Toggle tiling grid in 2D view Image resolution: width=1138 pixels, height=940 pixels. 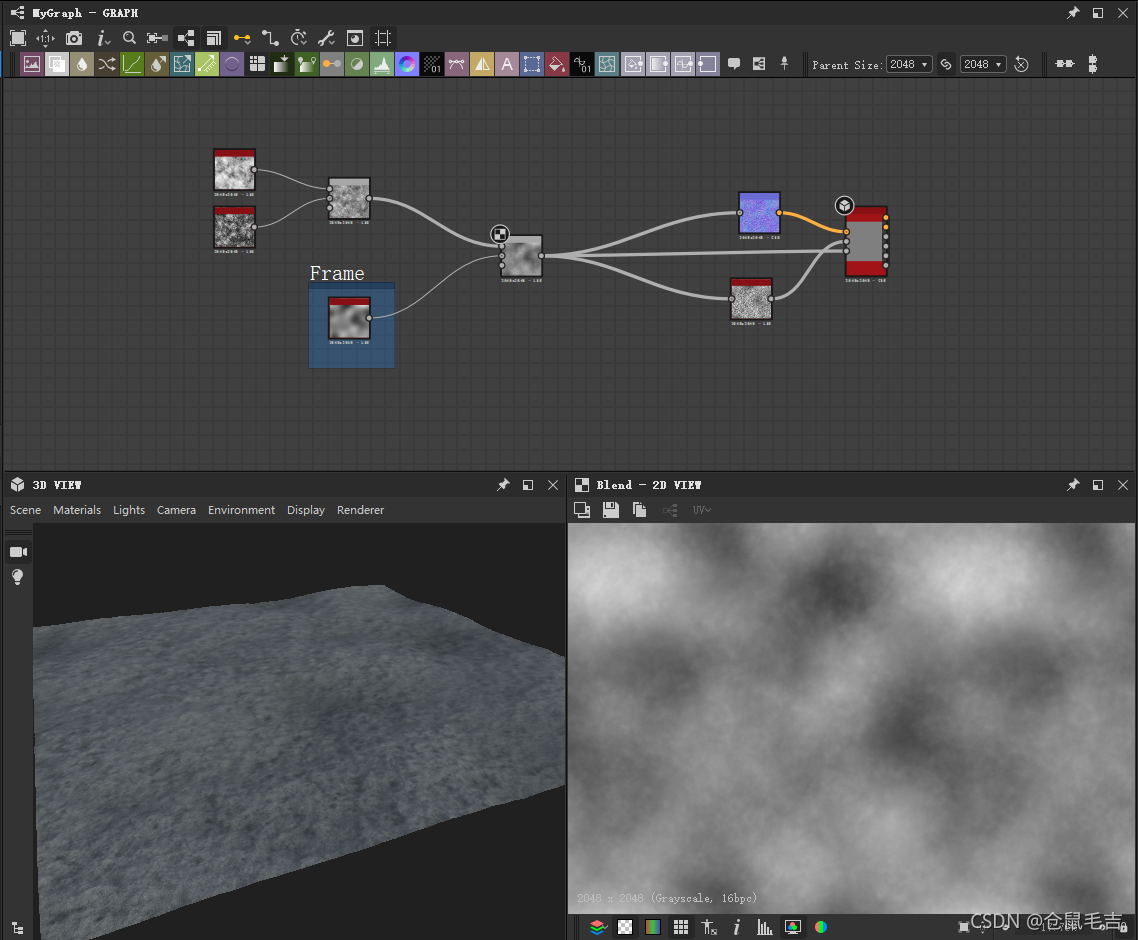point(681,927)
